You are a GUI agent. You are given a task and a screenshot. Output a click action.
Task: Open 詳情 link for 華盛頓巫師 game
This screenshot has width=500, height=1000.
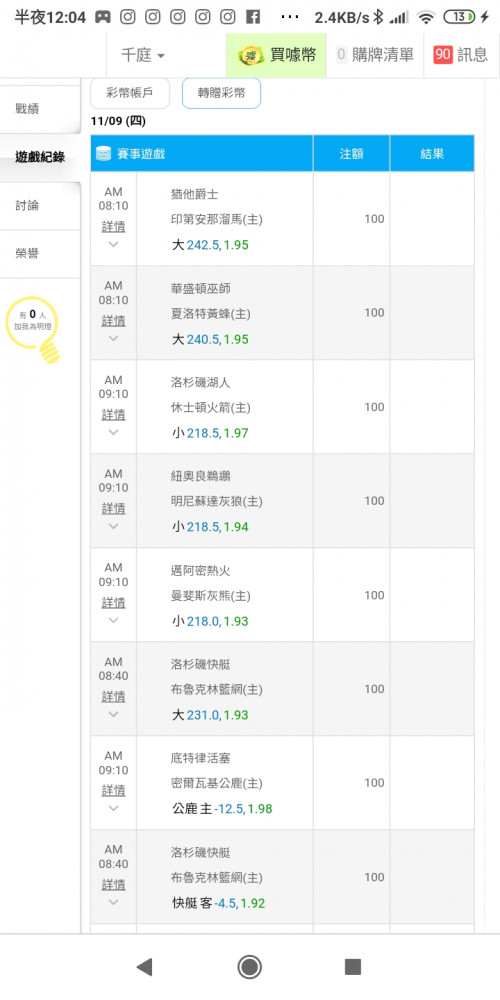(x=114, y=321)
